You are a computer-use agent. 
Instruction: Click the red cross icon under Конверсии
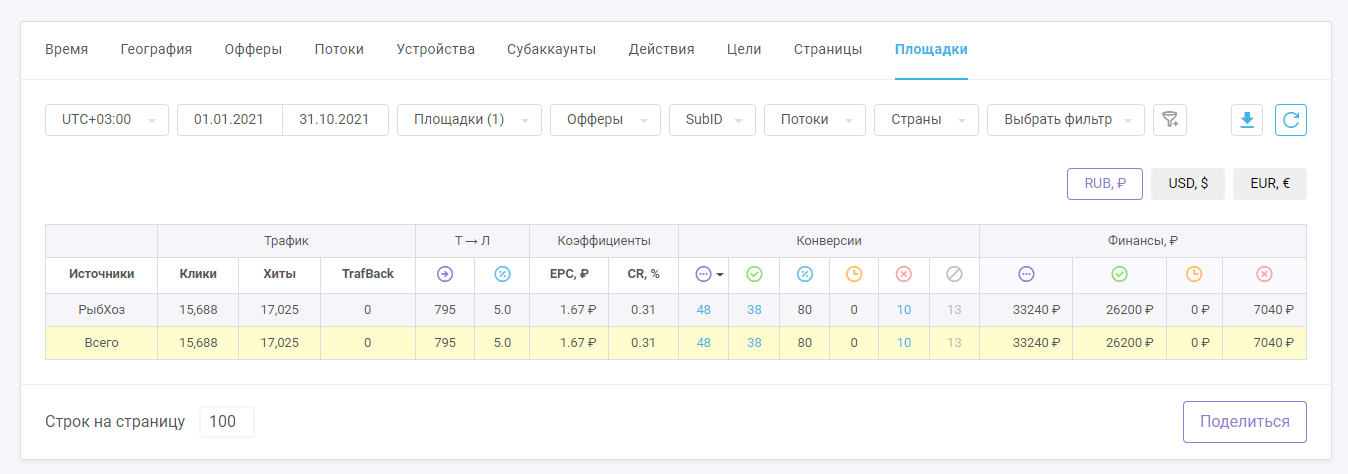(x=904, y=274)
